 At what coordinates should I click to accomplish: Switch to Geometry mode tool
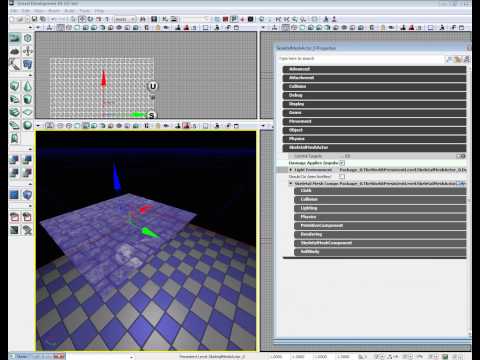pyautogui.click(x=28, y=38)
